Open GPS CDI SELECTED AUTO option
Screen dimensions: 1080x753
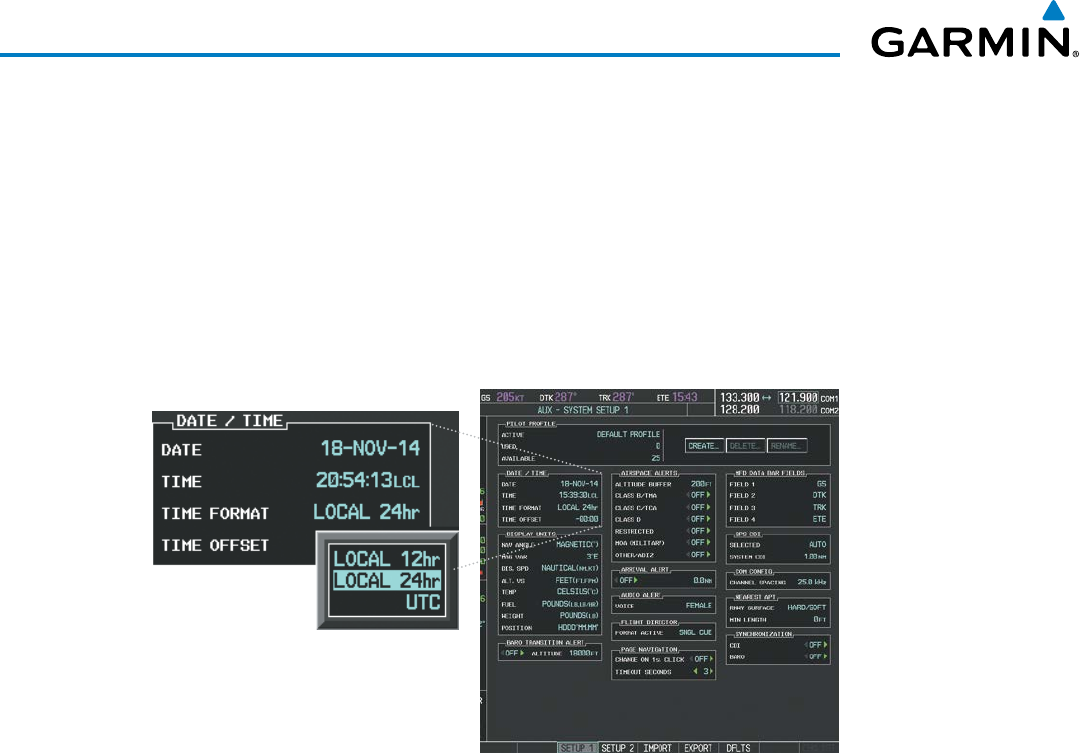(x=817, y=544)
